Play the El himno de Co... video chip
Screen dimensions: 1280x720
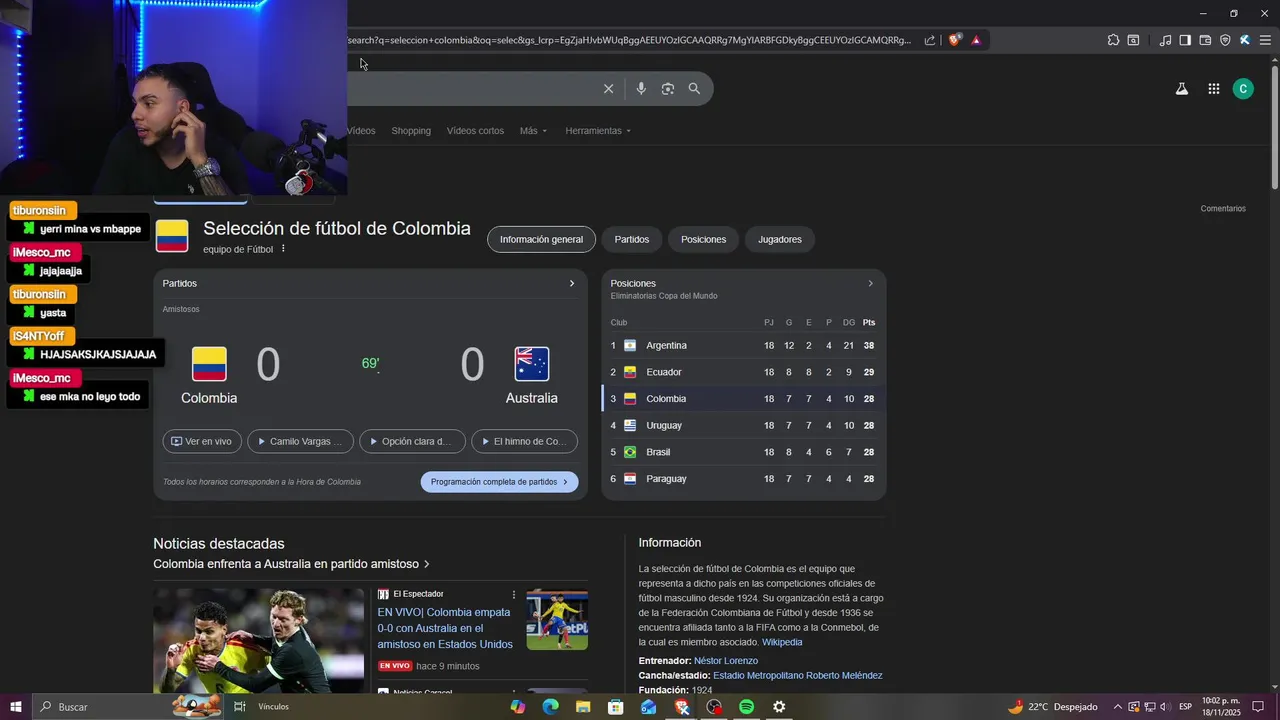click(524, 441)
